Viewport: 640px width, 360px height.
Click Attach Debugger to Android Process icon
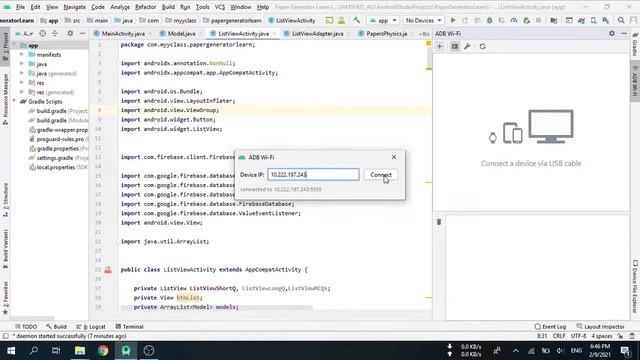[x=526, y=20]
